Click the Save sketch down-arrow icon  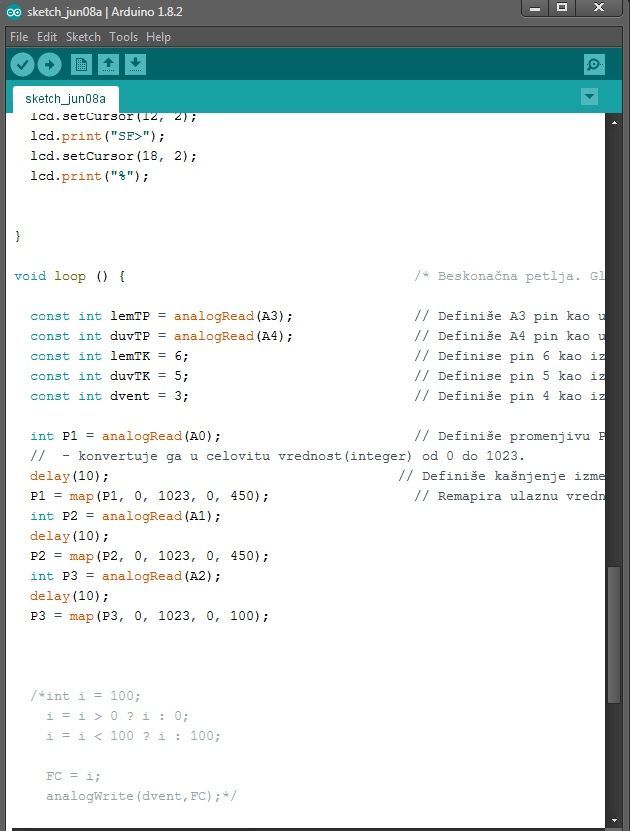click(135, 65)
